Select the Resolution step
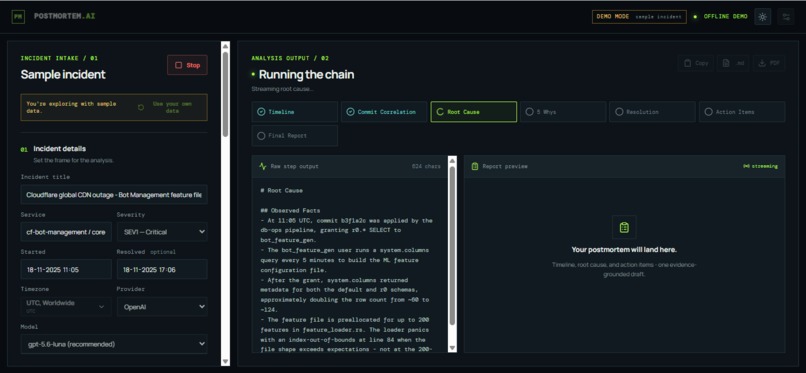Image resolution: width=806 pixels, height=373 pixels. (x=652, y=111)
